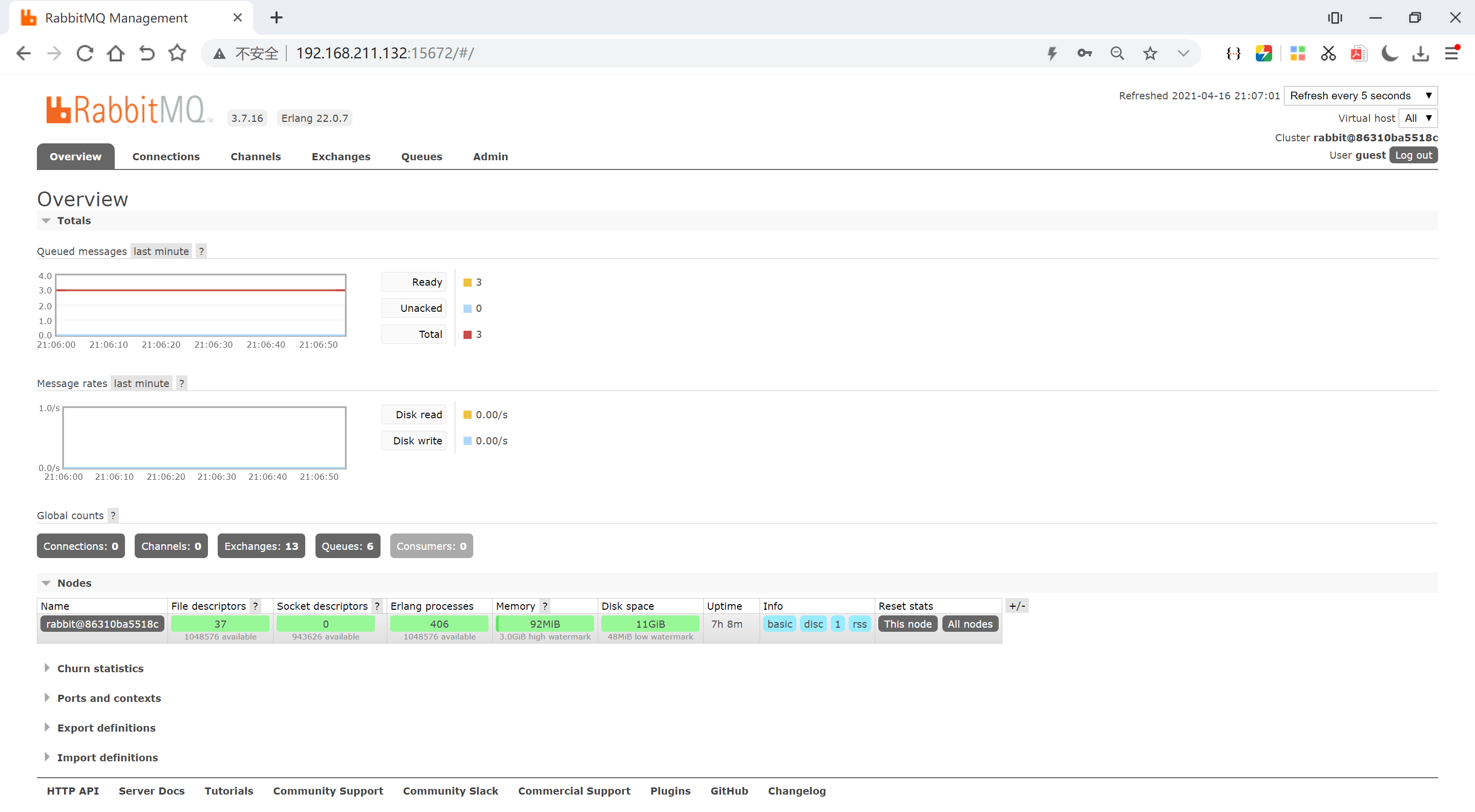Open Memory help icon
Image resolution: width=1475 pixels, height=812 pixels.
point(544,606)
